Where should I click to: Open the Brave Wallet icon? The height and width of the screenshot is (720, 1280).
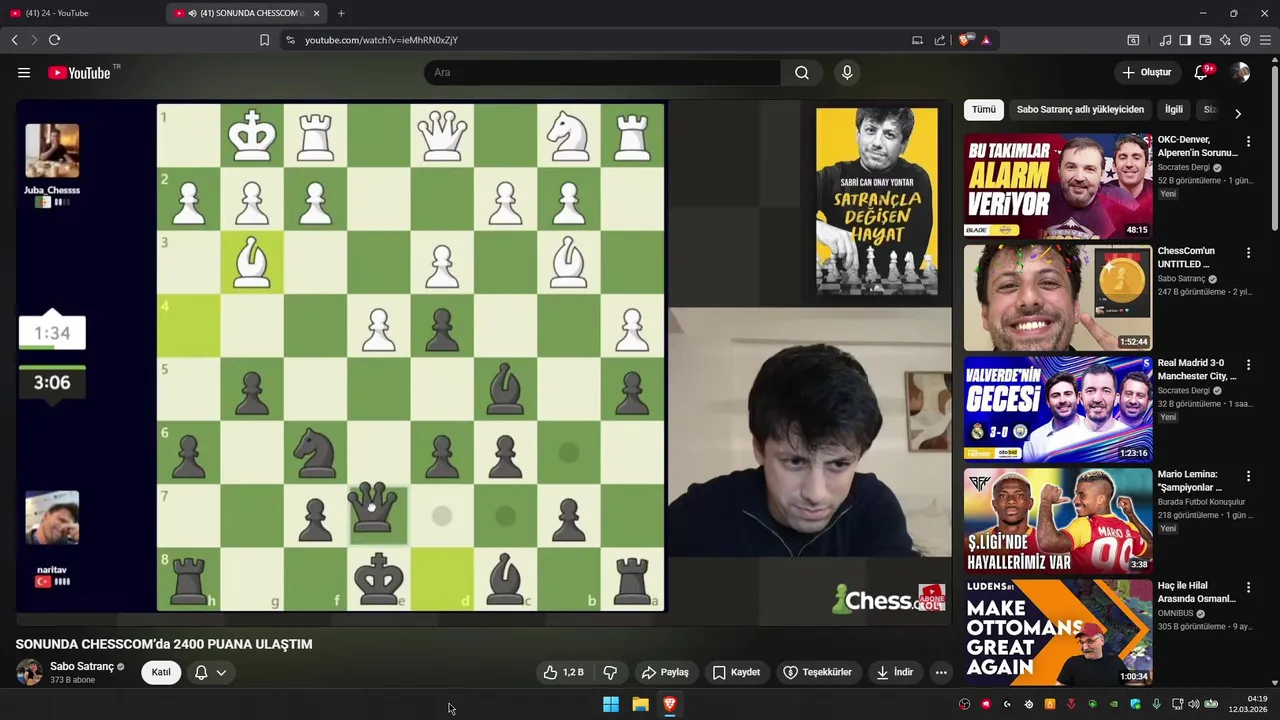[1205, 40]
